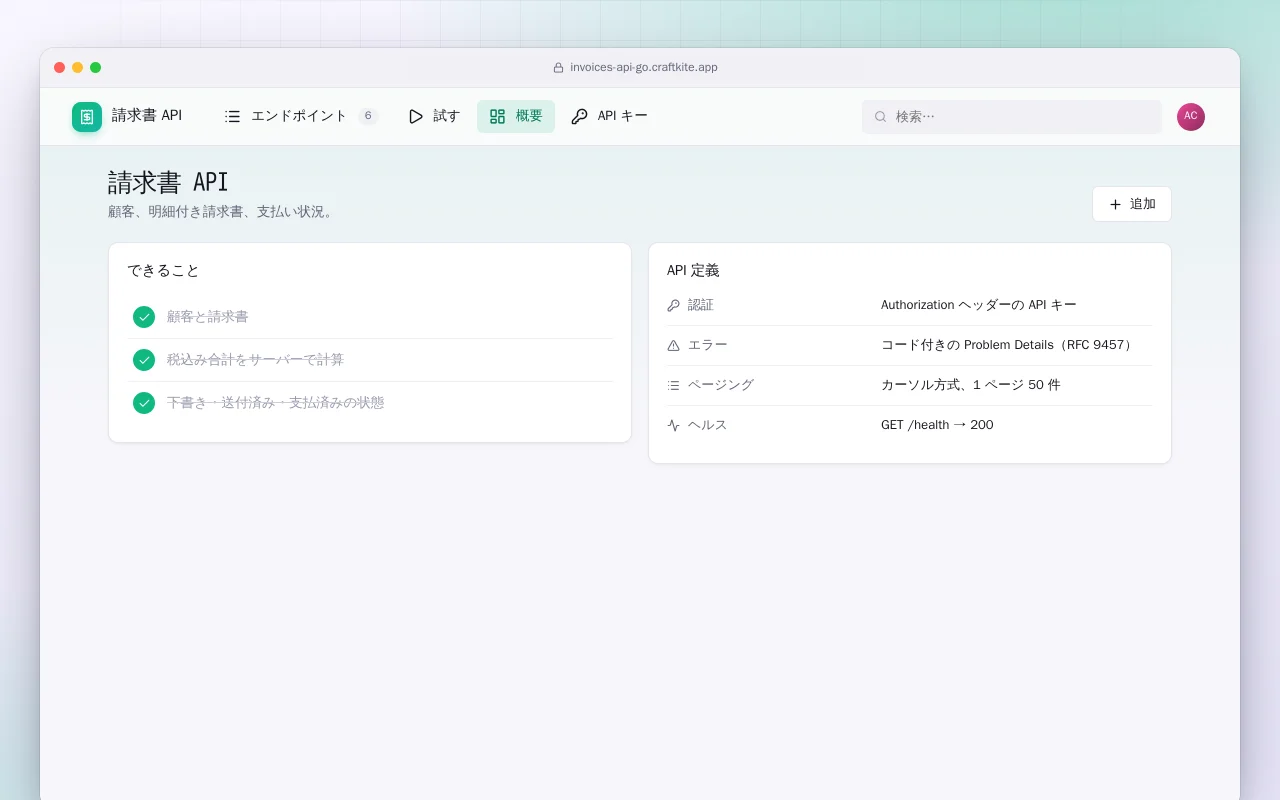Click the 税込み合計をサーバーで計算 text
The image size is (1280, 800).
[255, 360]
